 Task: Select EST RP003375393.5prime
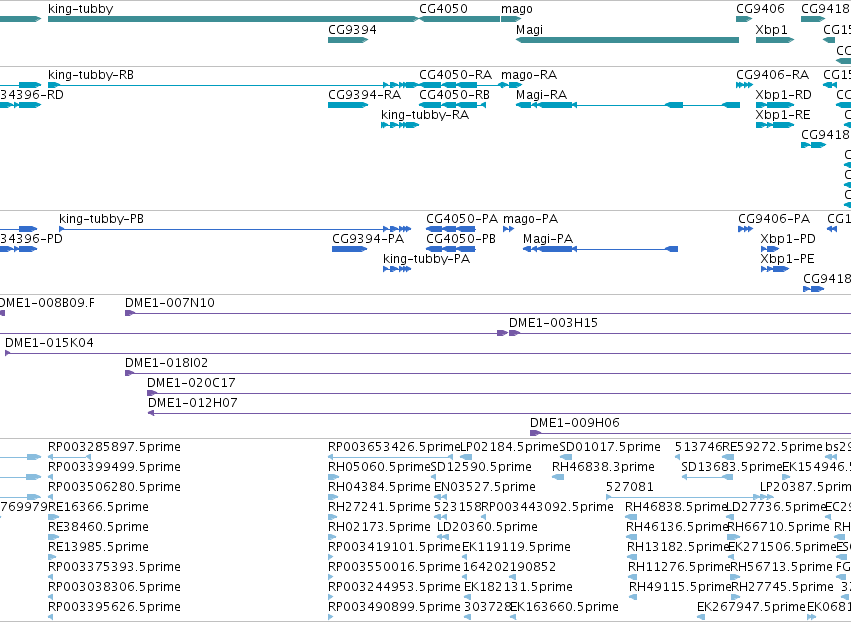[x=50, y=577]
